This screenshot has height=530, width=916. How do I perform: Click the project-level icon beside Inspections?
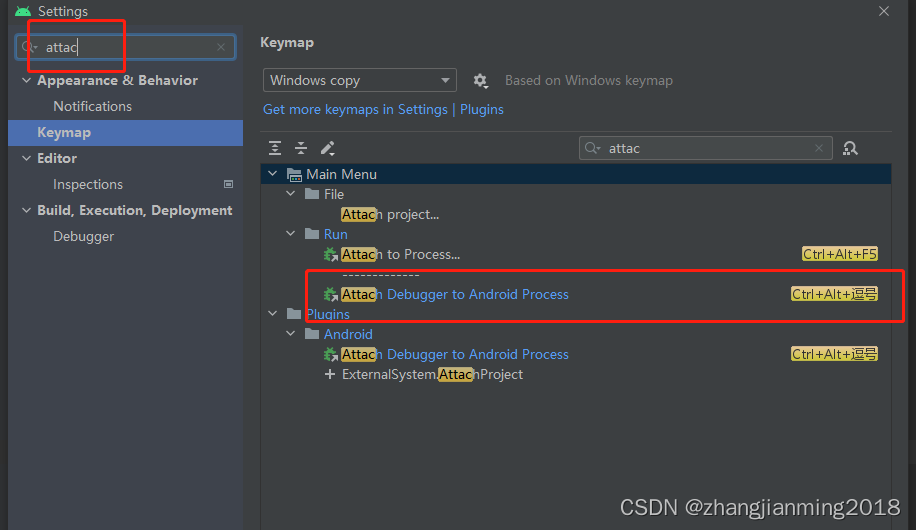click(228, 184)
